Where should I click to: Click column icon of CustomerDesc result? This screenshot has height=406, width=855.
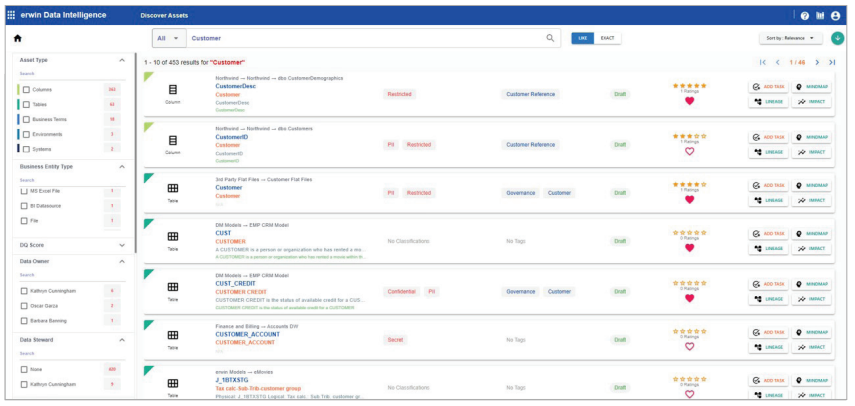coord(173,90)
